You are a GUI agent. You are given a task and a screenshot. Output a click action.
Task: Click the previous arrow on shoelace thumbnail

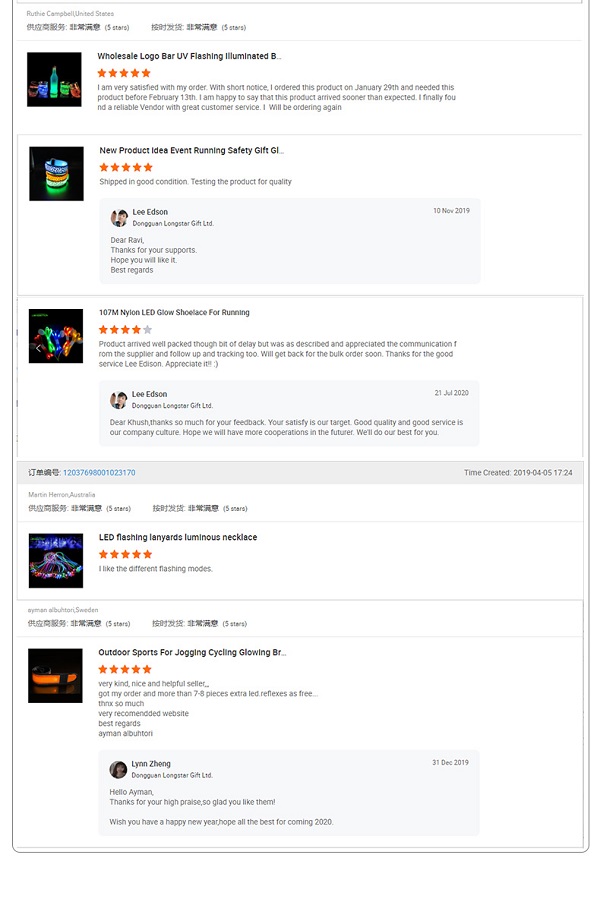click(38, 348)
